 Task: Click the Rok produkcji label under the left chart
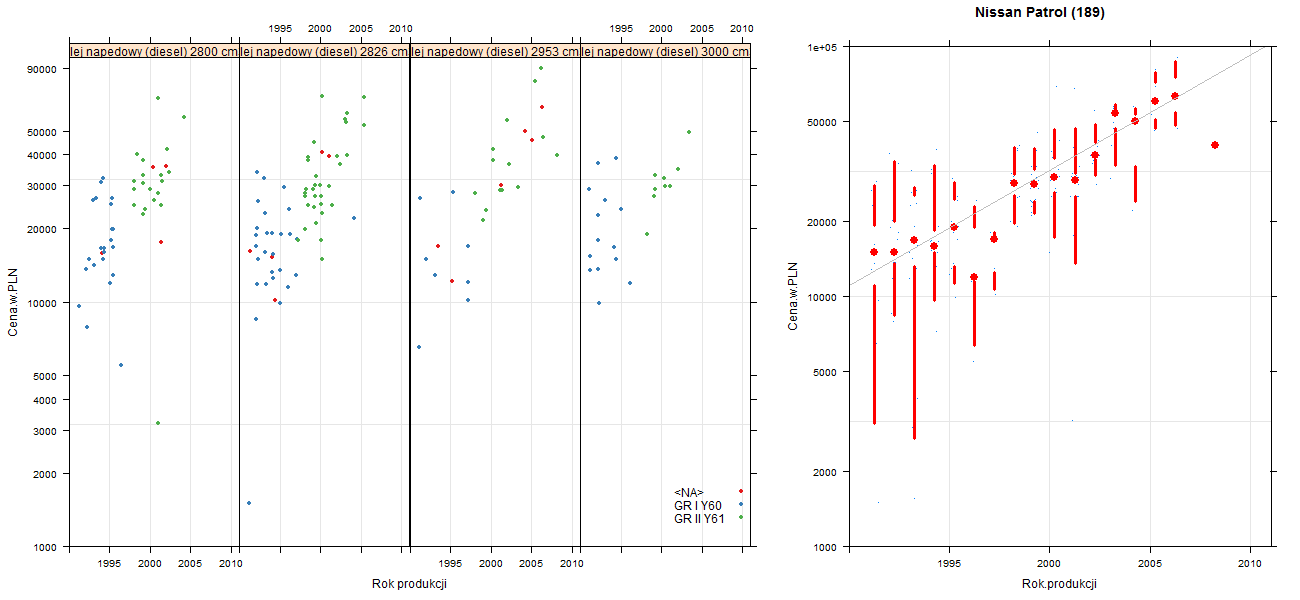click(409, 583)
